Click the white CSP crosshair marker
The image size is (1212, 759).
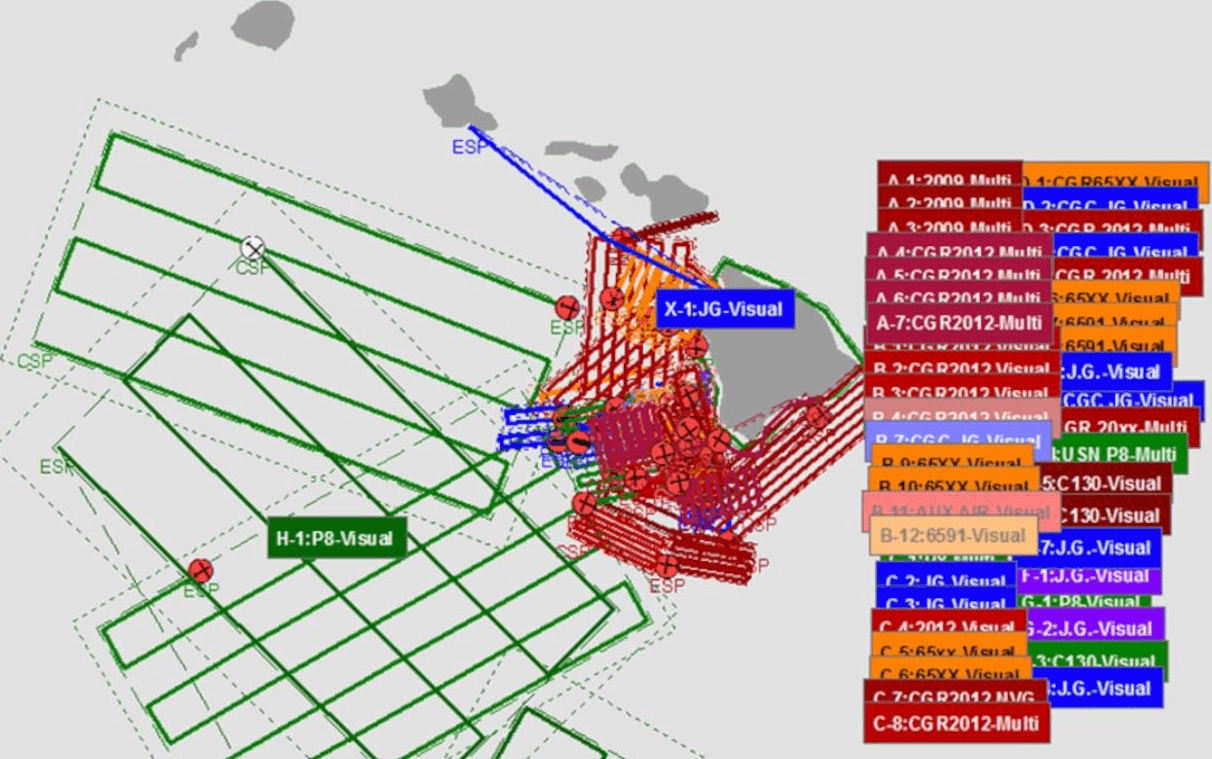pyautogui.click(x=253, y=247)
